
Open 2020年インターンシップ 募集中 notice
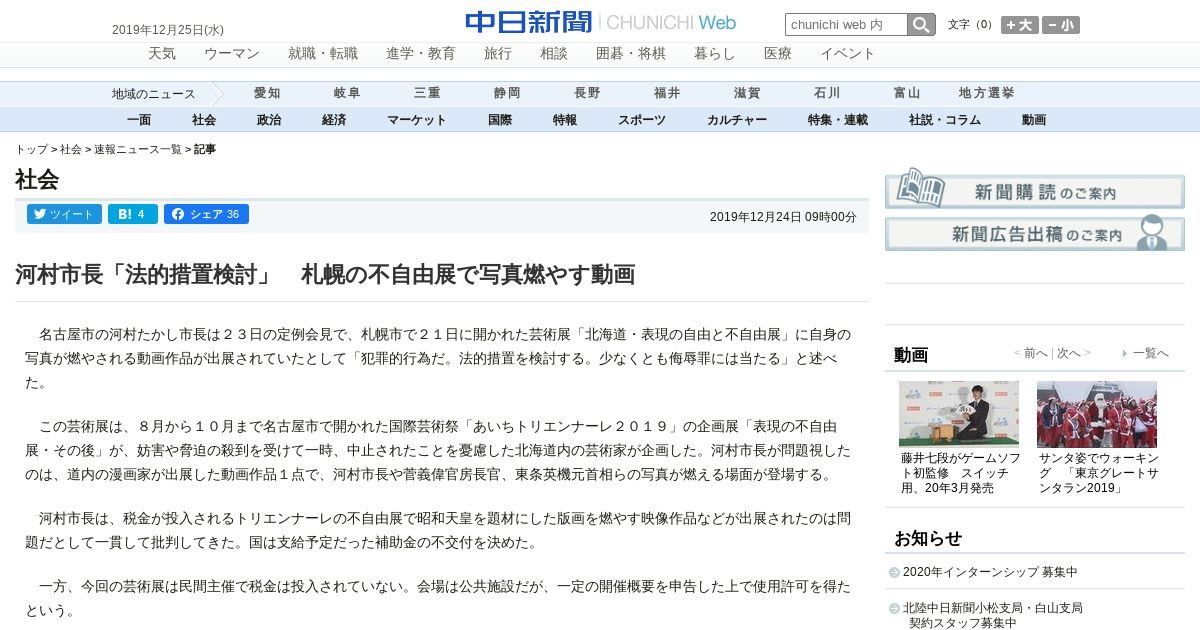pos(990,572)
